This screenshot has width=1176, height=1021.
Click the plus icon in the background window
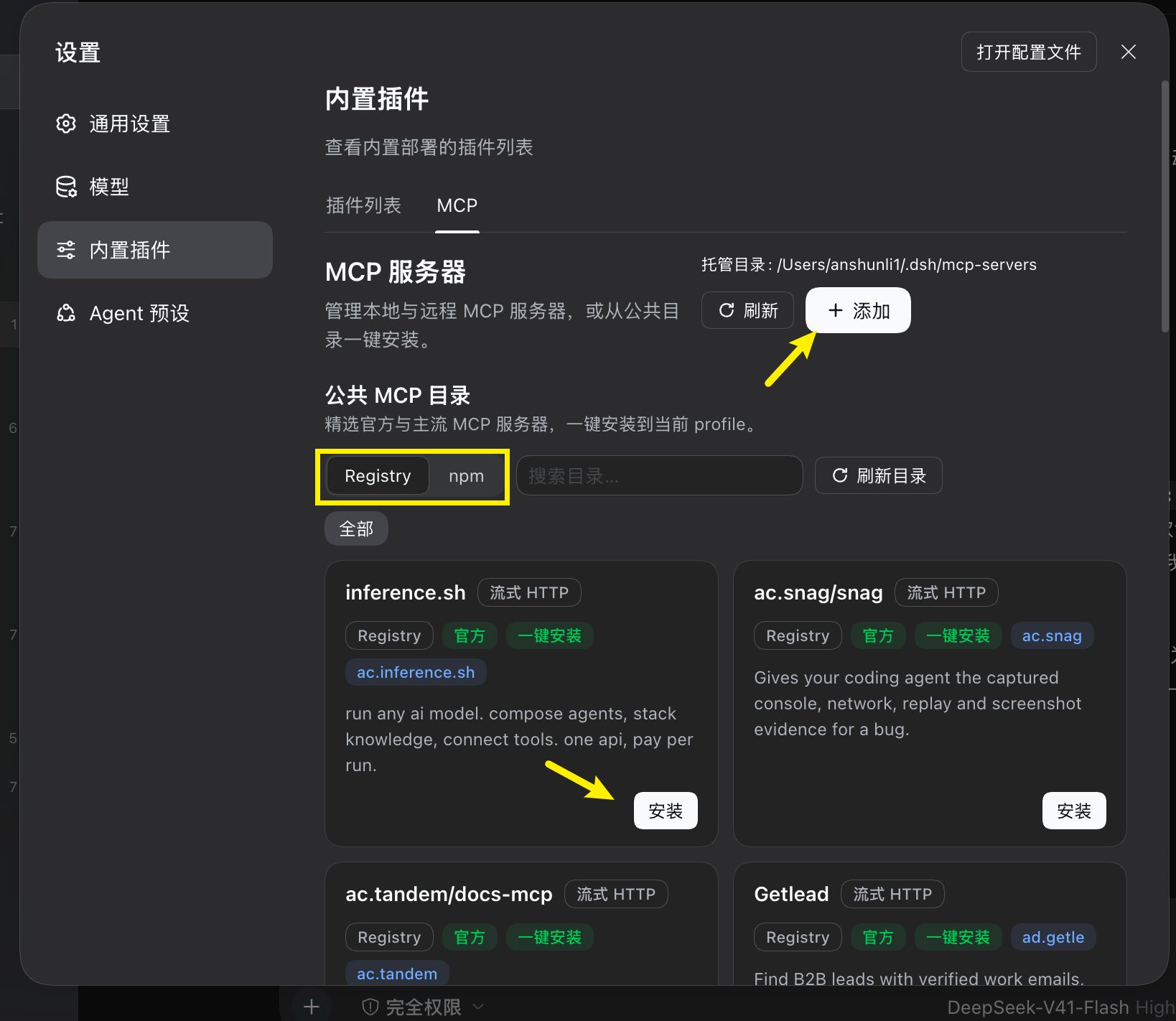(x=311, y=1007)
